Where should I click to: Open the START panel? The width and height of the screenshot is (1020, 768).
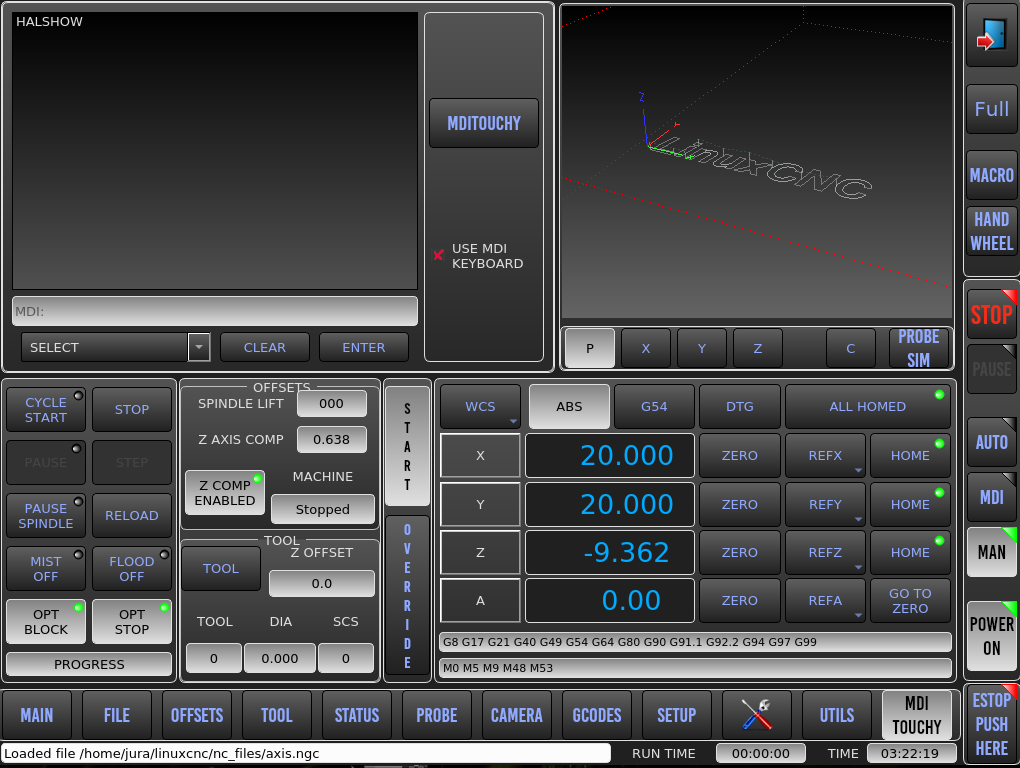(407, 446)
